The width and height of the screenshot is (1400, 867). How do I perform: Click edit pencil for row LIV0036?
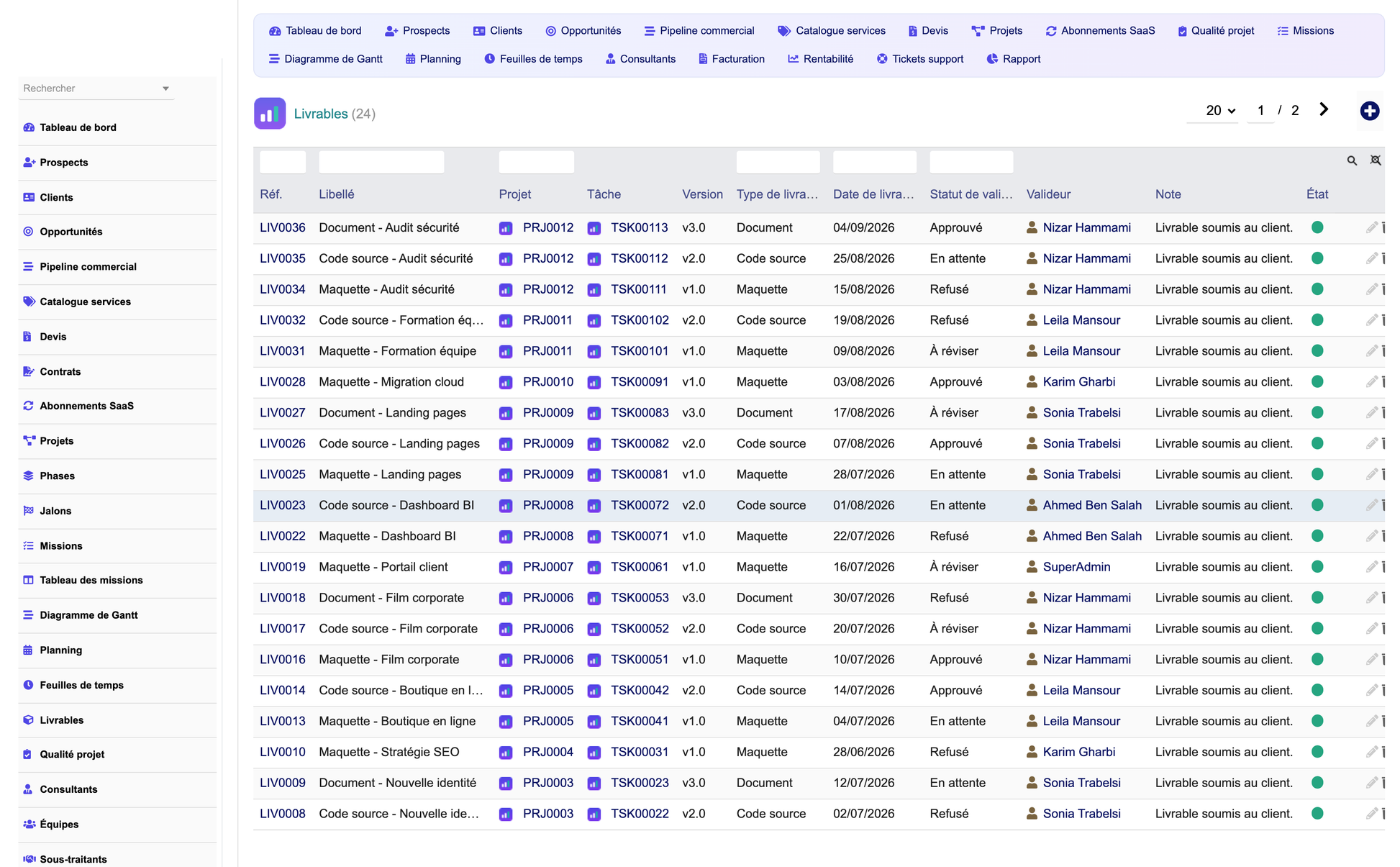(x=1371, y=227)
